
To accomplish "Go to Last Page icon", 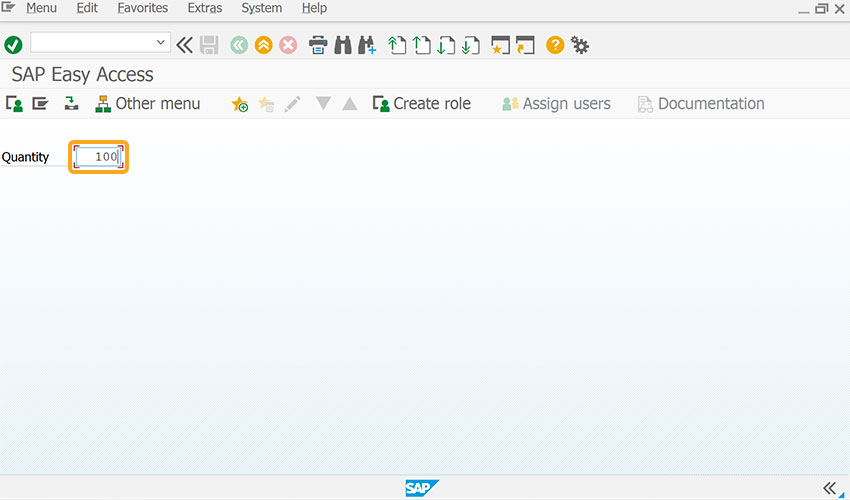I will click(x=471, y=45).
